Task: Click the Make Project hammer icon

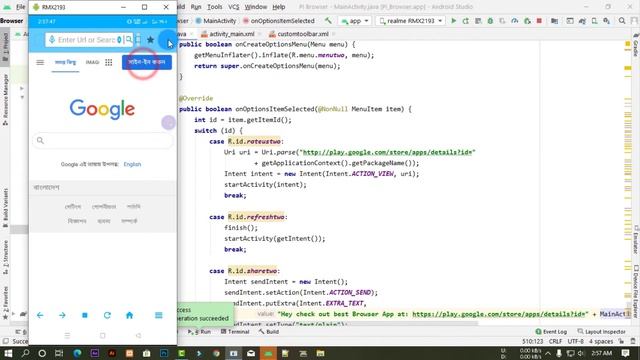Action: coord(328,20)
